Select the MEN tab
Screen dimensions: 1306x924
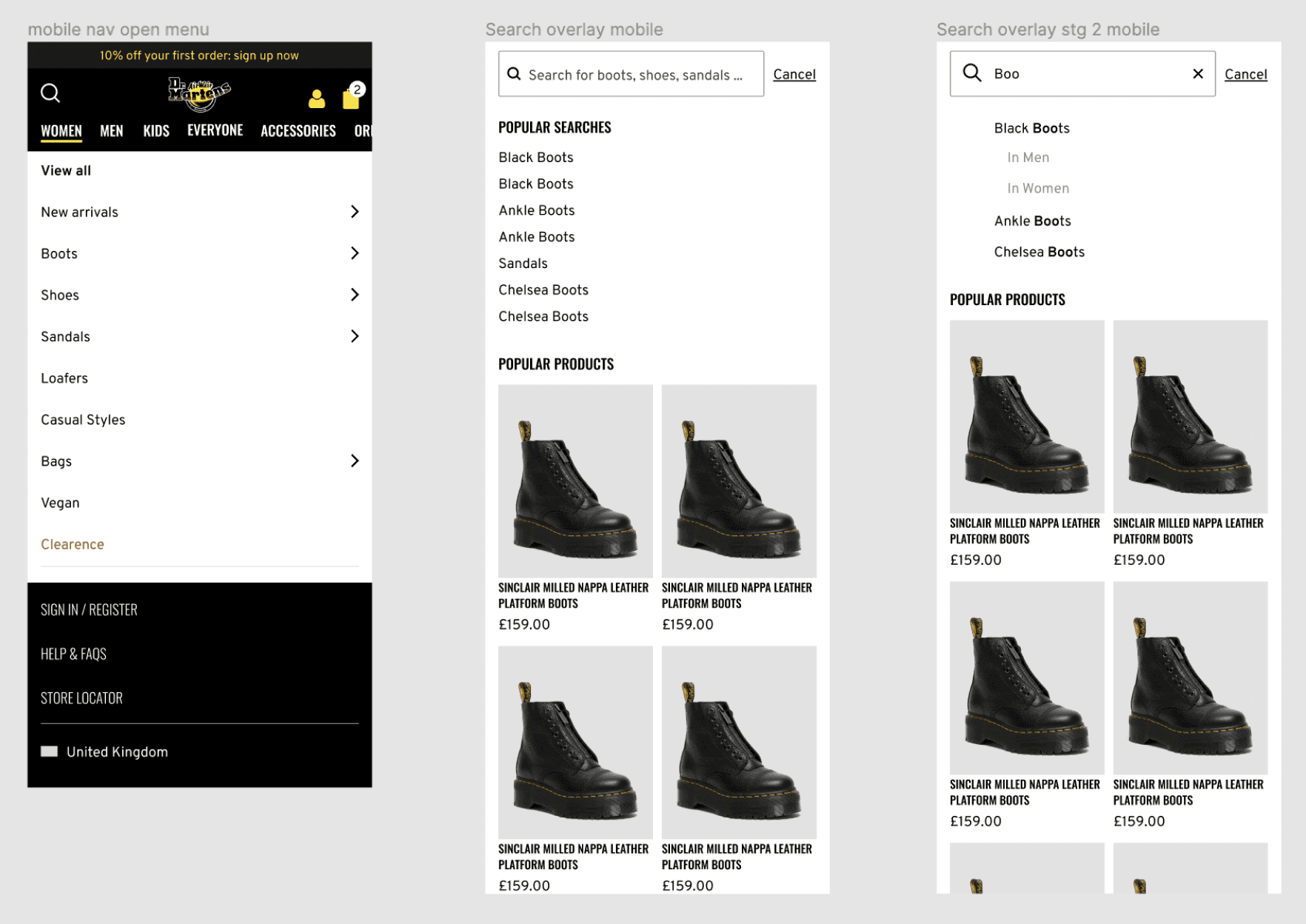pos(112,131)
